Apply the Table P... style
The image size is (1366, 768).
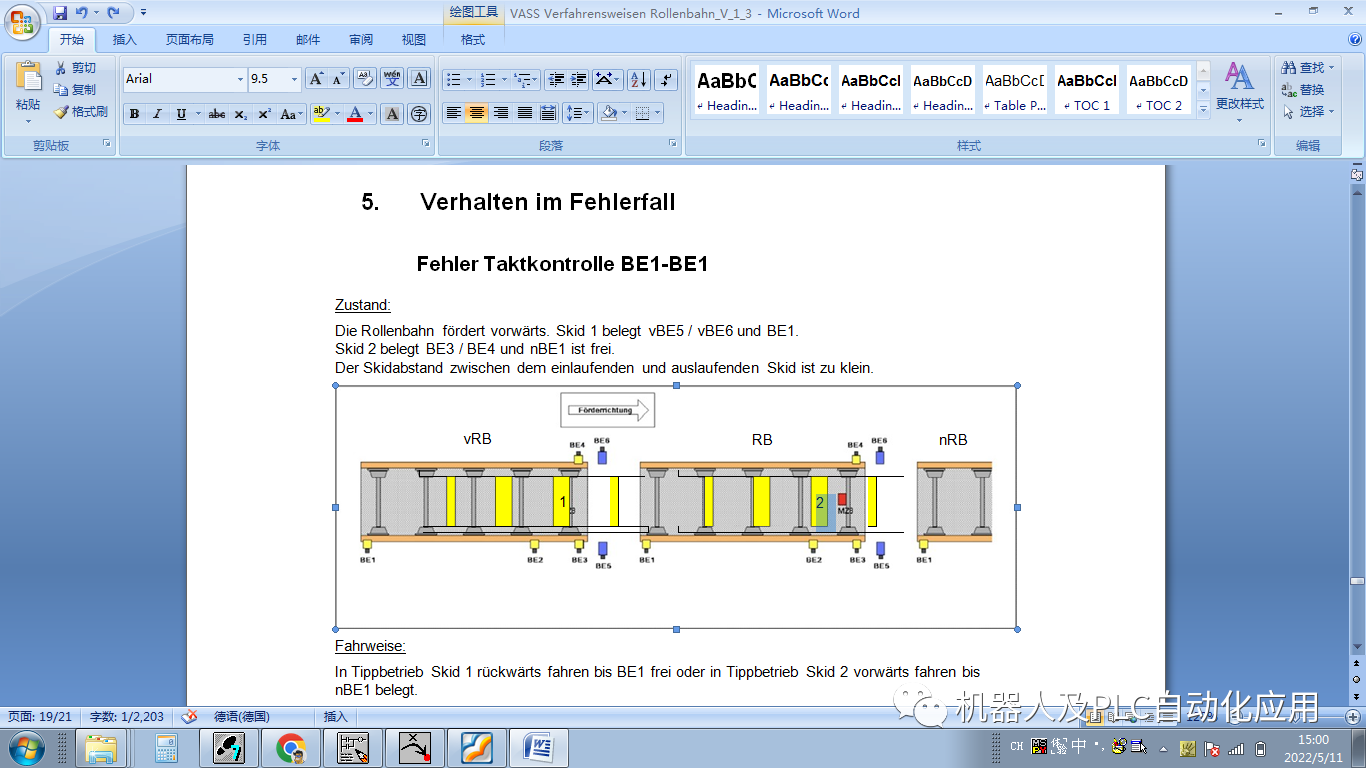click(1015, 90)
